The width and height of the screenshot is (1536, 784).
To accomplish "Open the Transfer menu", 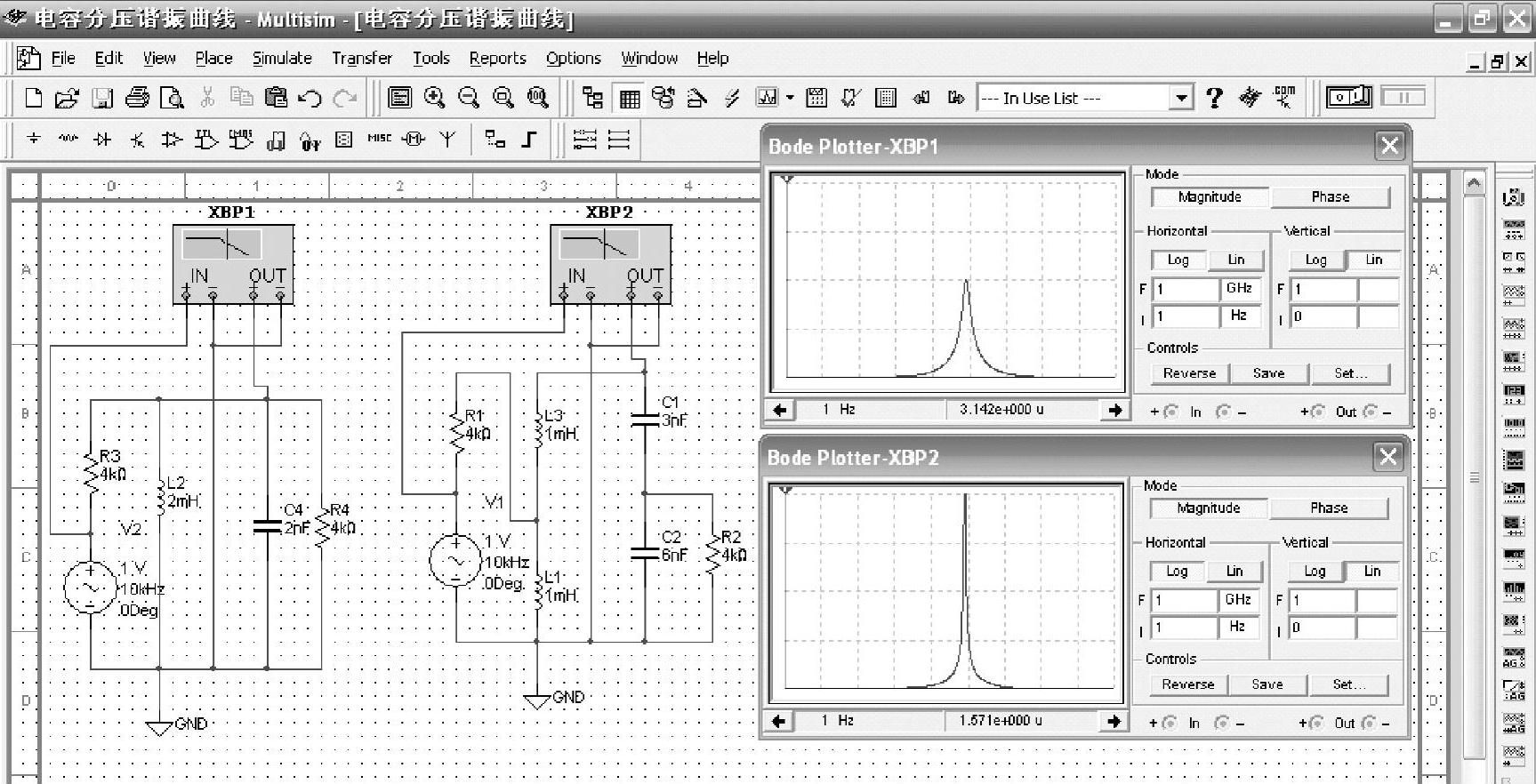I will (361, 59).
